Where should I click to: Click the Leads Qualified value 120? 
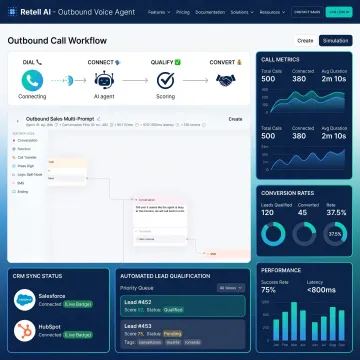click(x=267, y=212)
